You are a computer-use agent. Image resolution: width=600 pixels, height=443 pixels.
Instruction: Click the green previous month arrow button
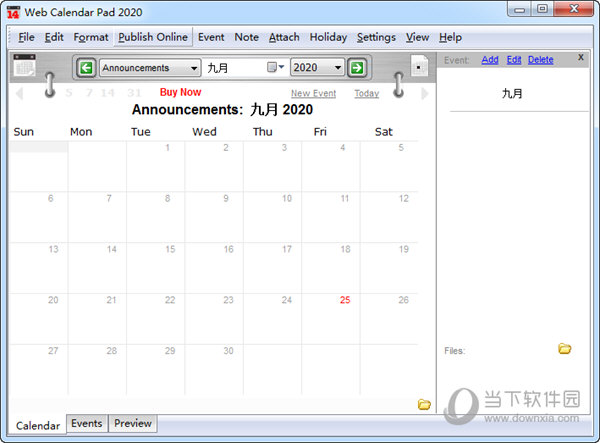tap(86, 68)
